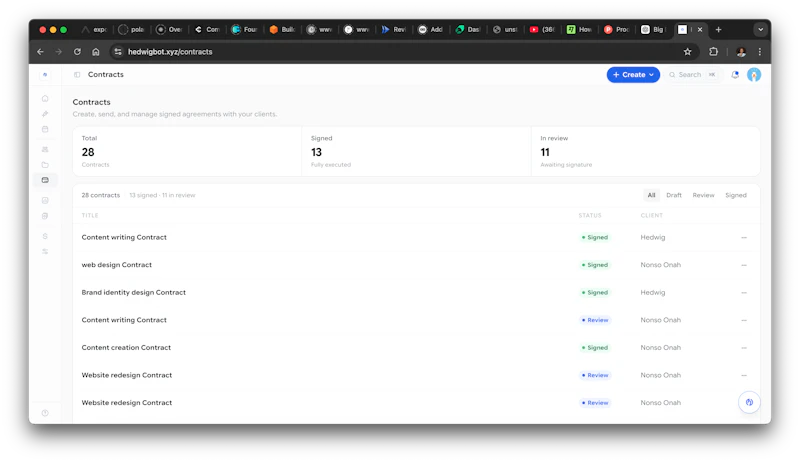Image resolution: width=800 pixels, height=462 pixels.
Task: Toggle the sidebar panel icon beside Contracts
Action: pos(77,74)
